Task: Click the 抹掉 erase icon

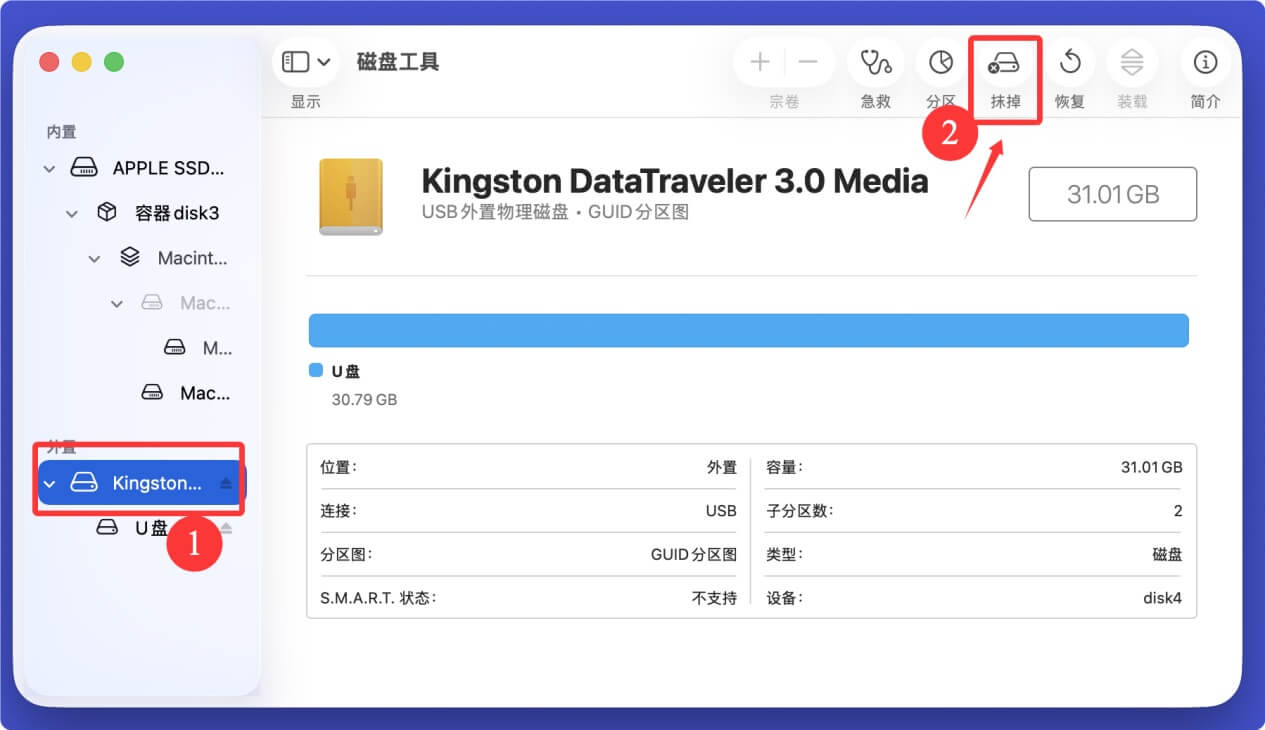Action: click(1004, 62)
